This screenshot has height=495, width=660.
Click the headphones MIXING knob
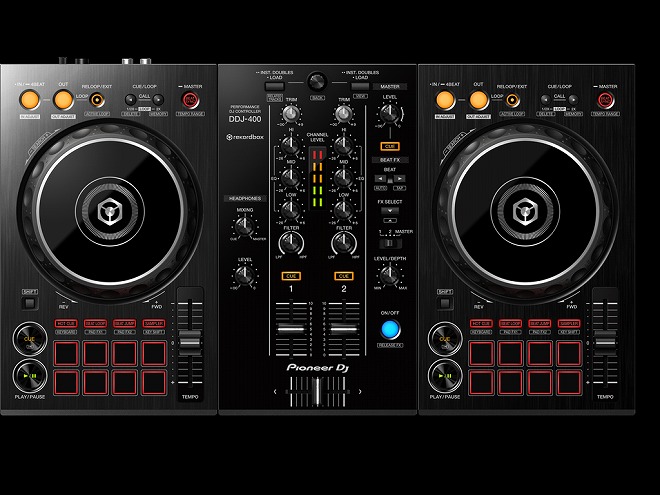245,226
